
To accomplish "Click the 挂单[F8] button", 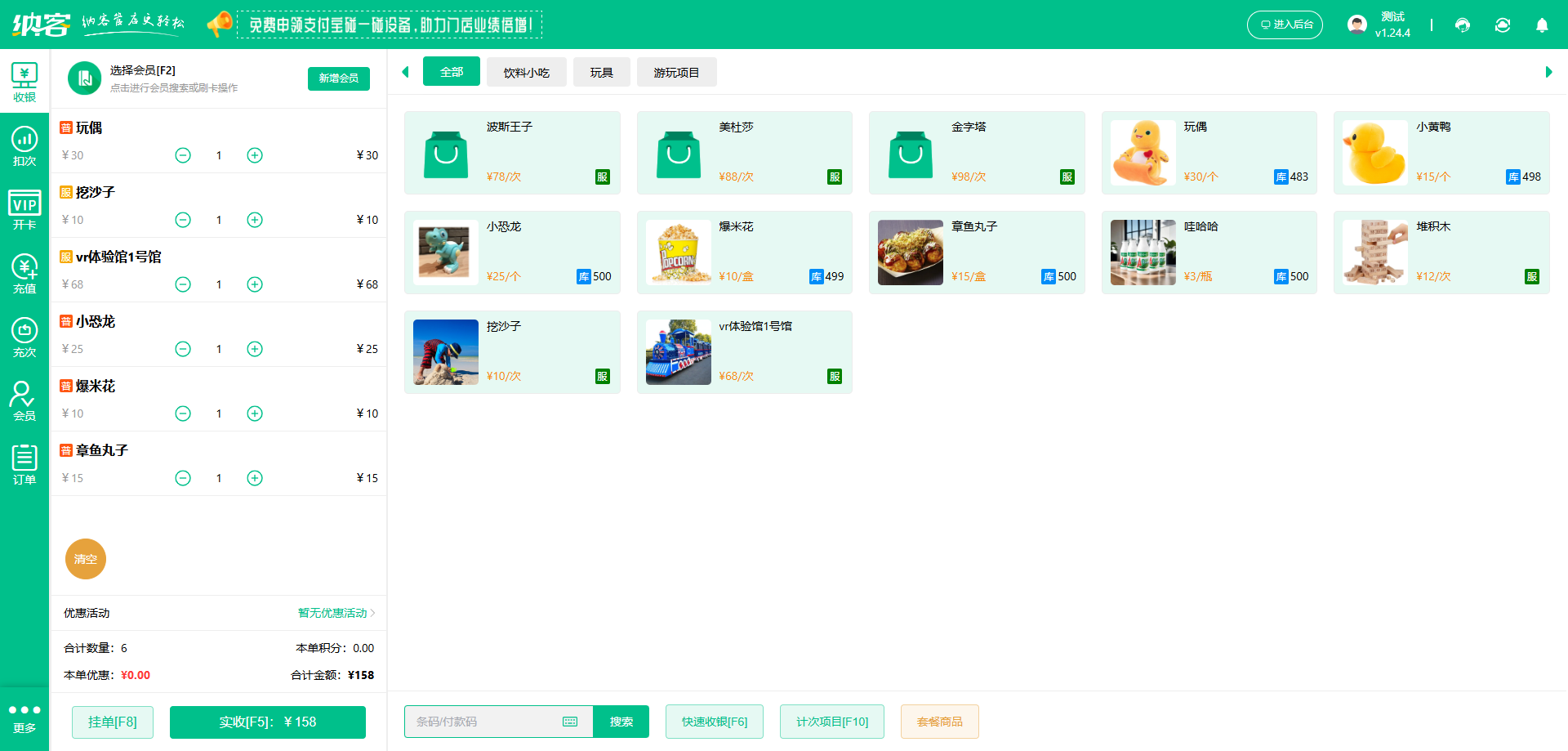I will tap(113, 722).
